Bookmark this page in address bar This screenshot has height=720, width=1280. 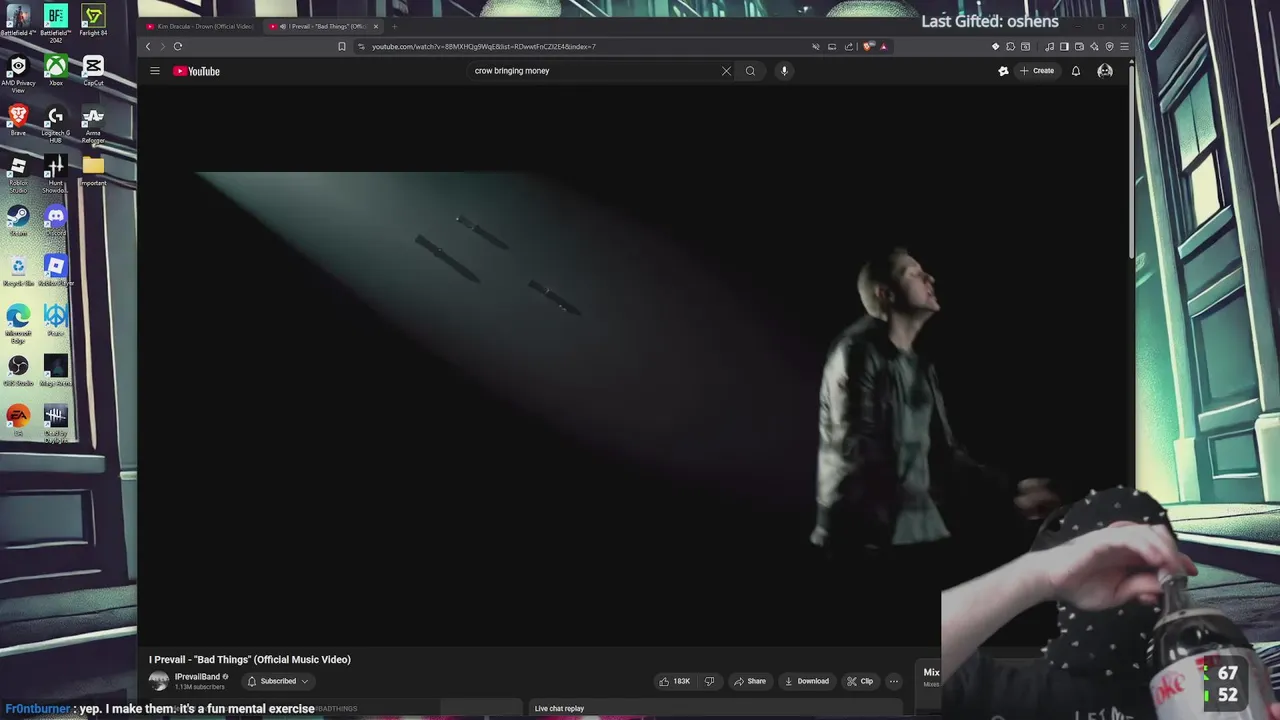tap(342, 46)
